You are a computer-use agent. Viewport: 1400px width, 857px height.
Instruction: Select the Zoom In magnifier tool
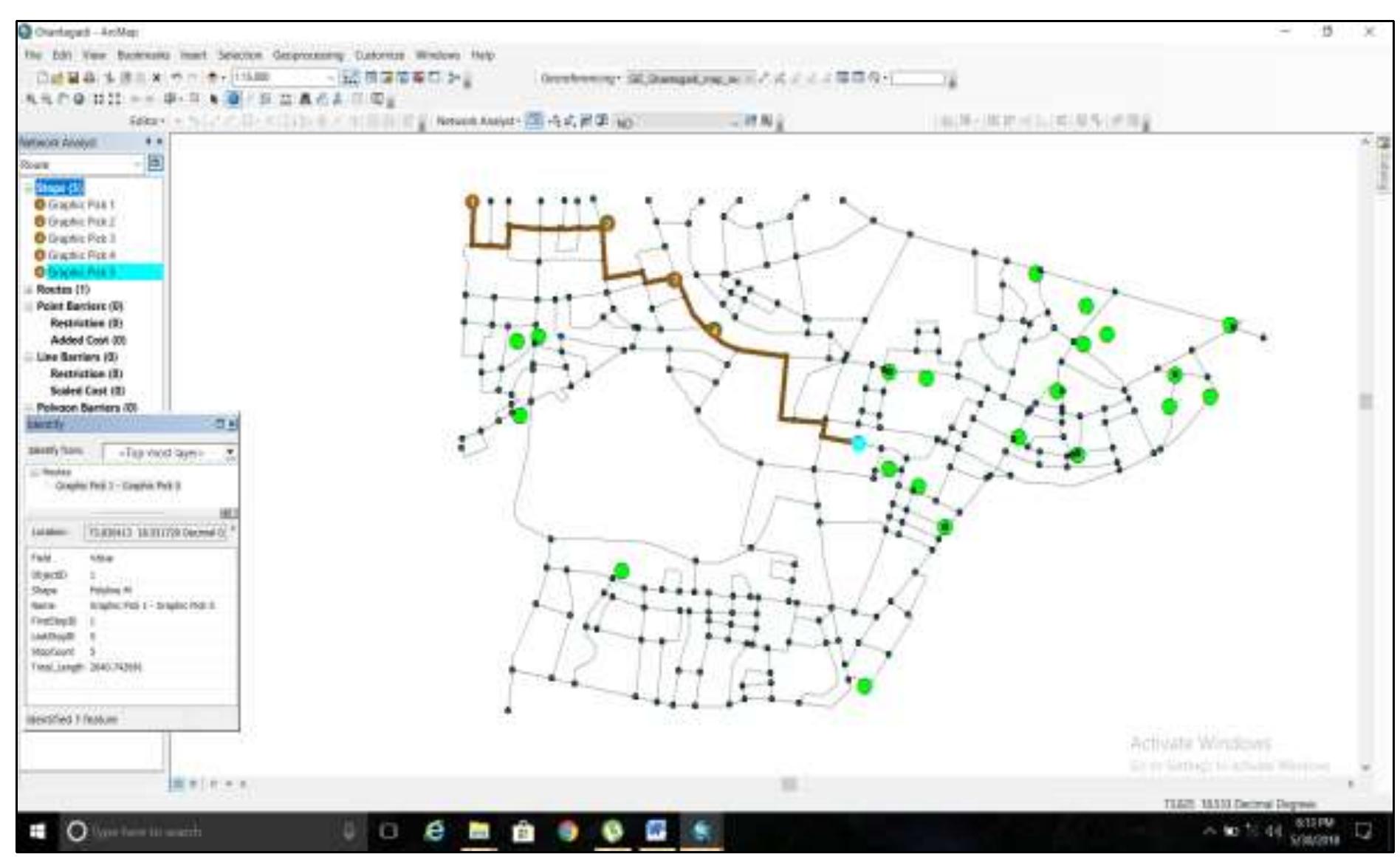(x=31, y=98)
